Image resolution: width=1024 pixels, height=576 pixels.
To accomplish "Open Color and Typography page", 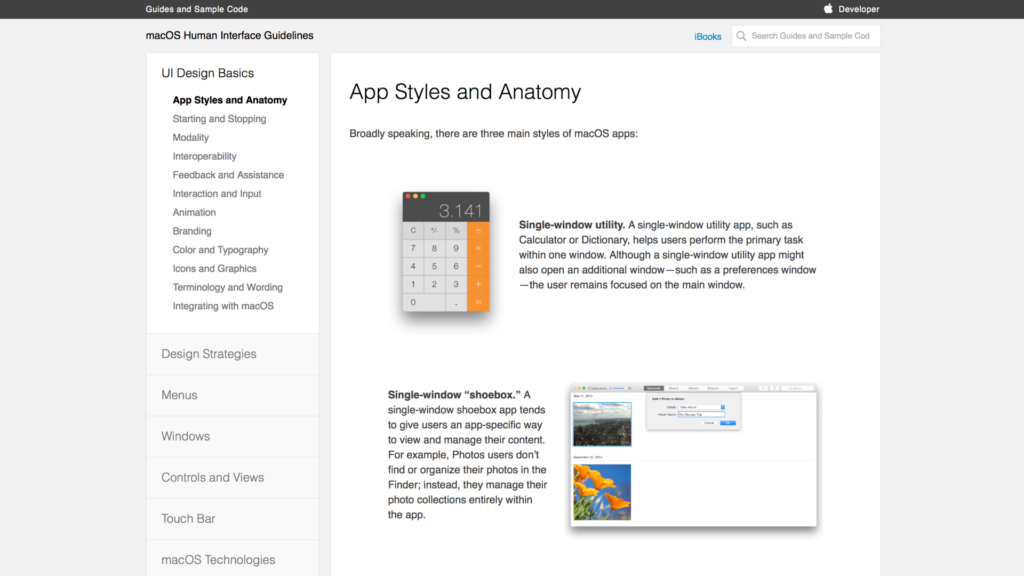I will click(220, 250).
